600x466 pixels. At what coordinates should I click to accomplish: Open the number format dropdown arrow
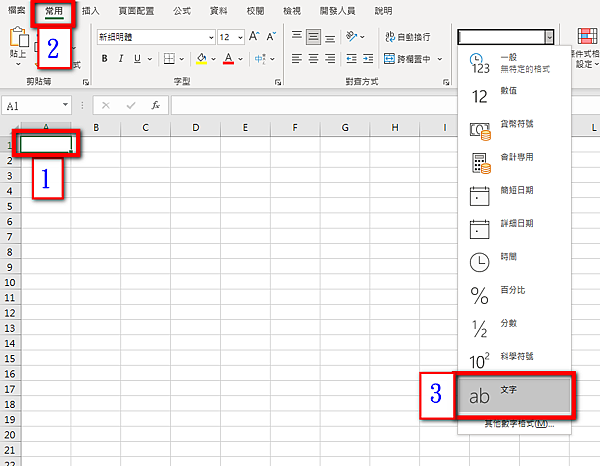(x=549, y=37)
